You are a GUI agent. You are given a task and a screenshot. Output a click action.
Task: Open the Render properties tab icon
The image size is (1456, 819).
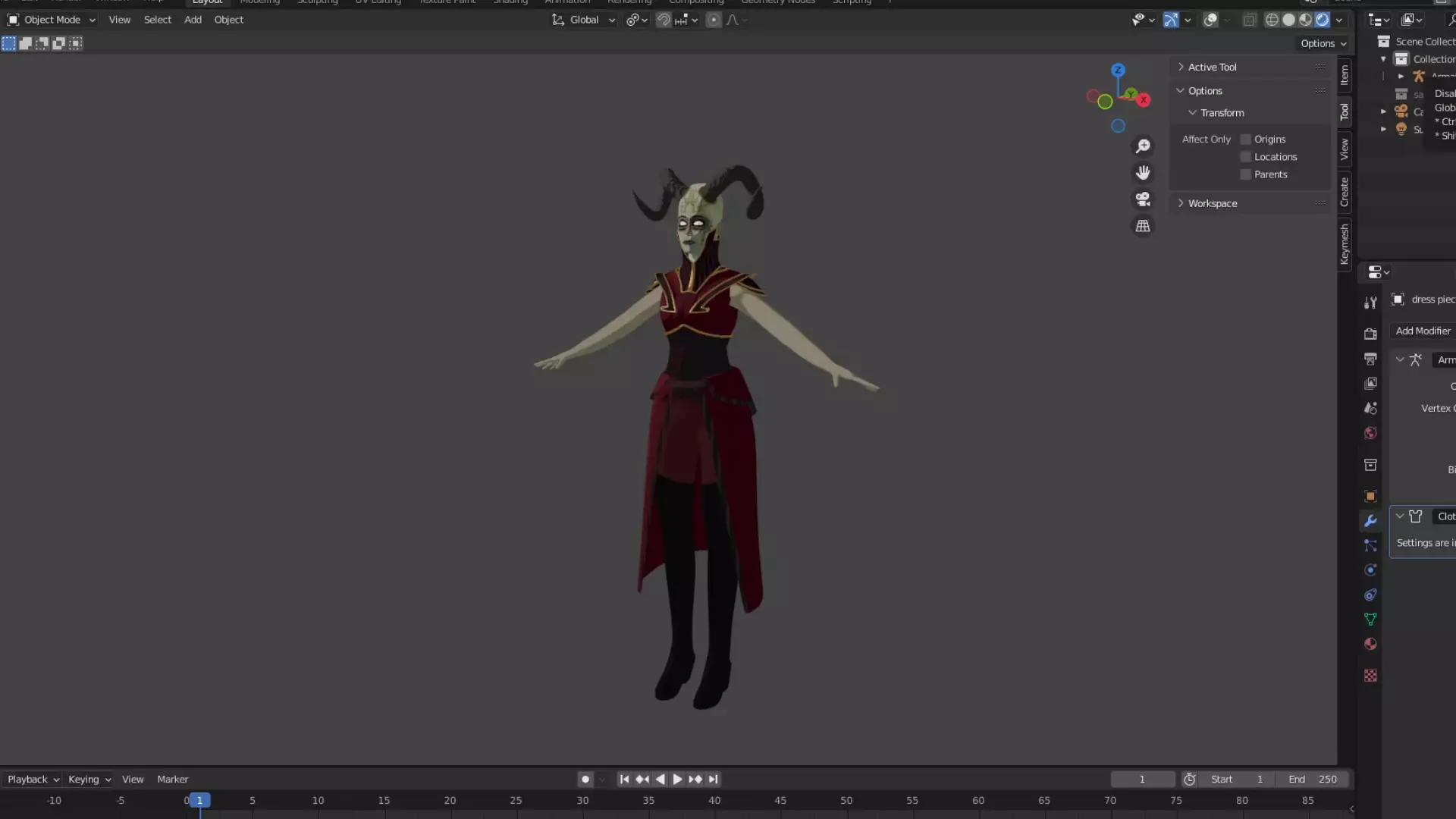pos(1370,334)
